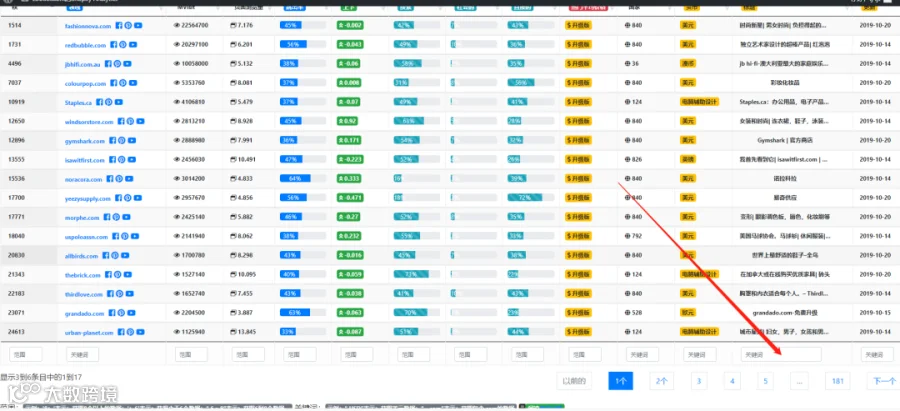Image resolution: width=900 pixels, height=411 pixels.
Task: Open YouTube icon for Staples.ca
Action: (118, 102)
